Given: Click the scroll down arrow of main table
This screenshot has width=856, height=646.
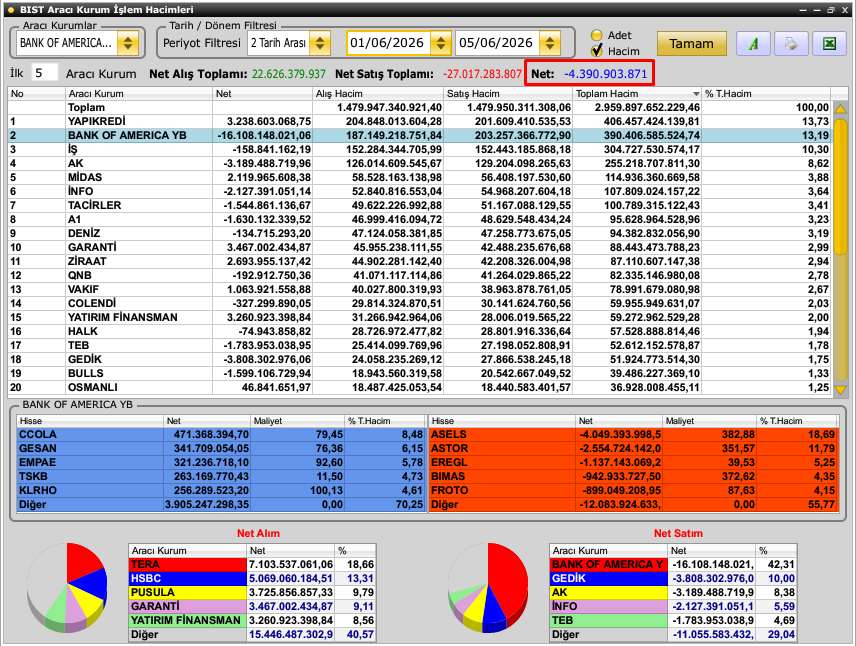Looking at the screenshot, I should coord(841,390).
